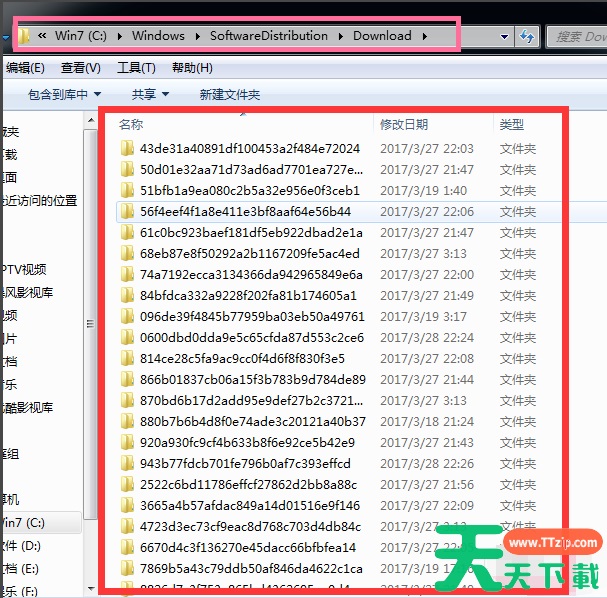Sort by 名称 column header
607x598 pixels.
coord(131,125)
